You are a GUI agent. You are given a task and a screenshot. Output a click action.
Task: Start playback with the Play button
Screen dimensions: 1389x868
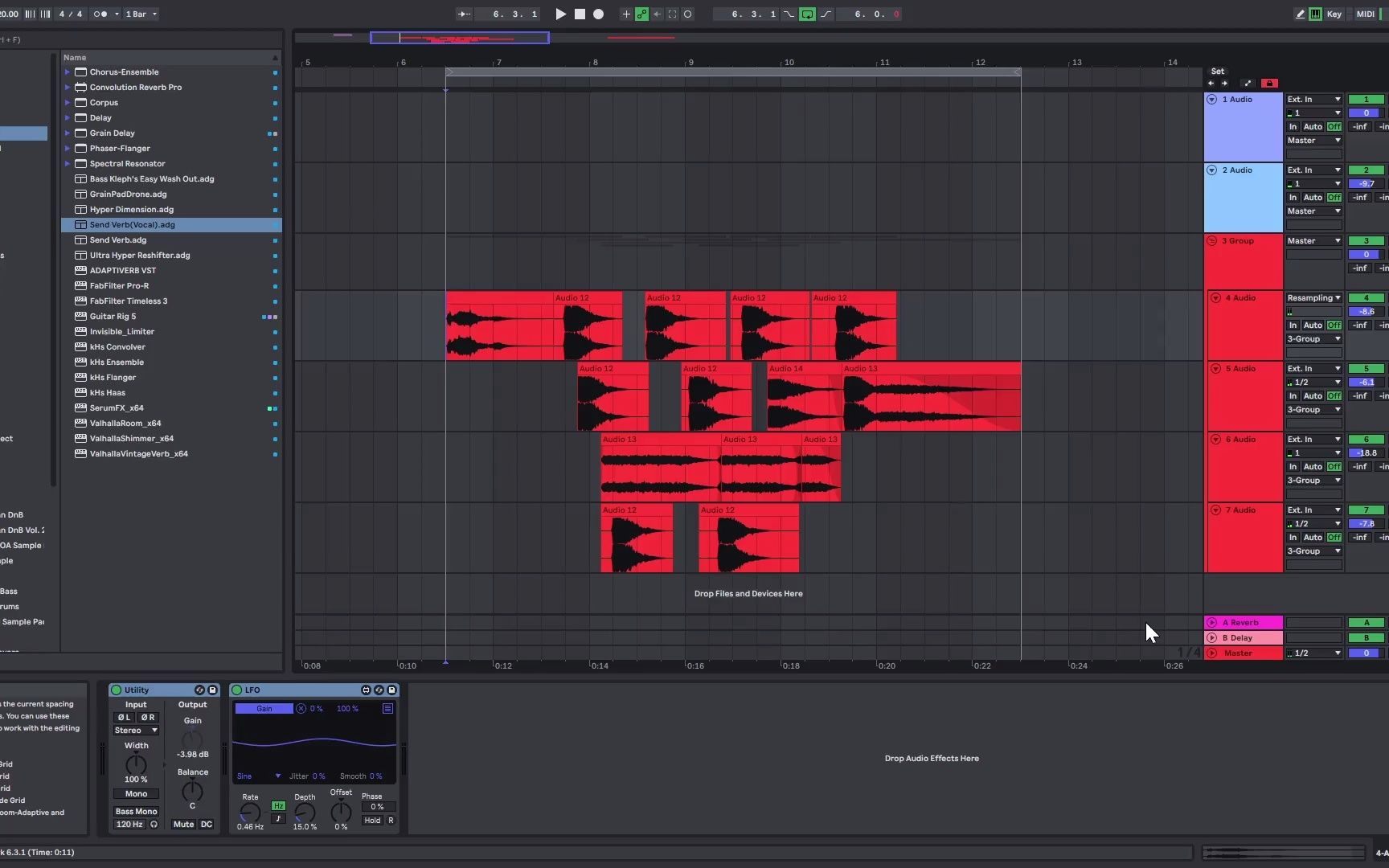click(560, 14)
